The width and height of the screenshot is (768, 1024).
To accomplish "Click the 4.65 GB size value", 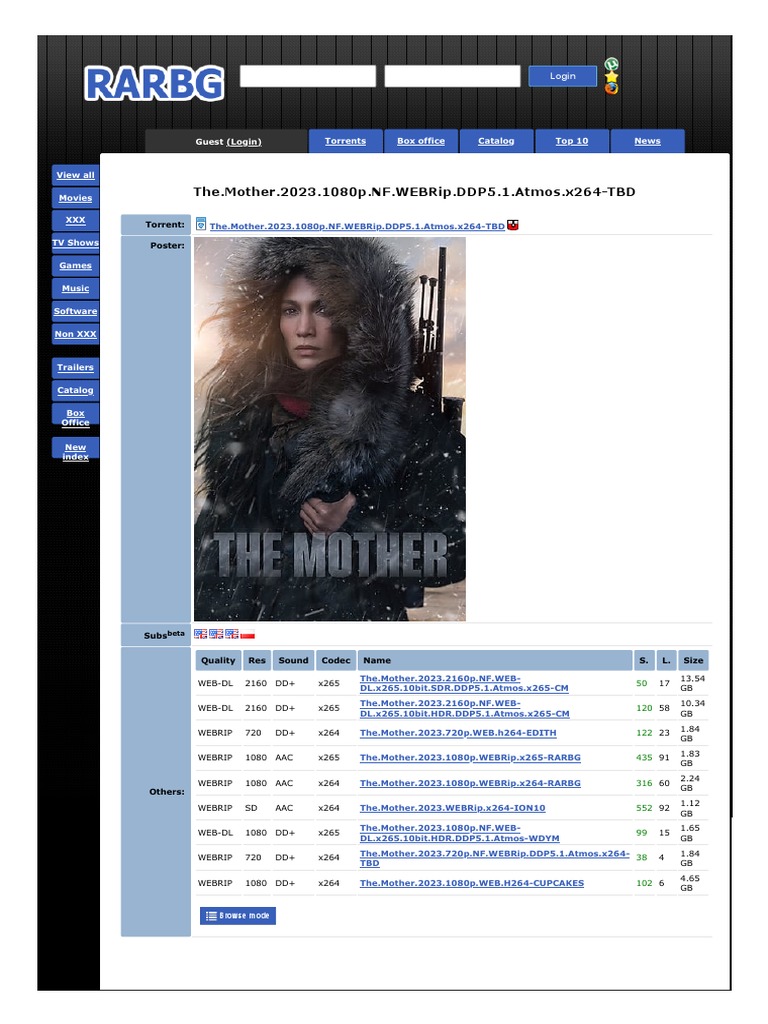I will tap(690, 883).
